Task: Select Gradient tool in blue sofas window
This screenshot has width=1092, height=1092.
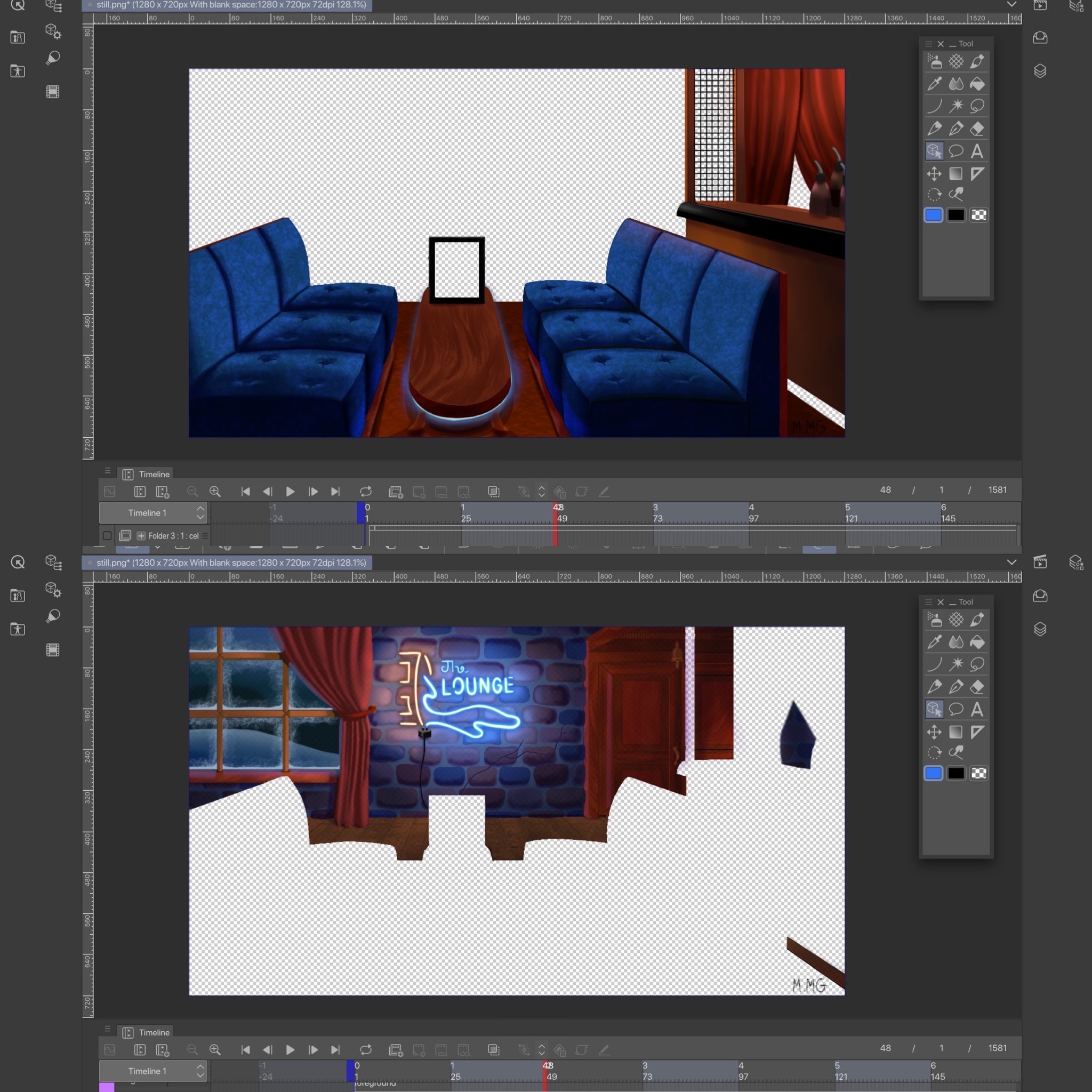Action: [956, 173]
